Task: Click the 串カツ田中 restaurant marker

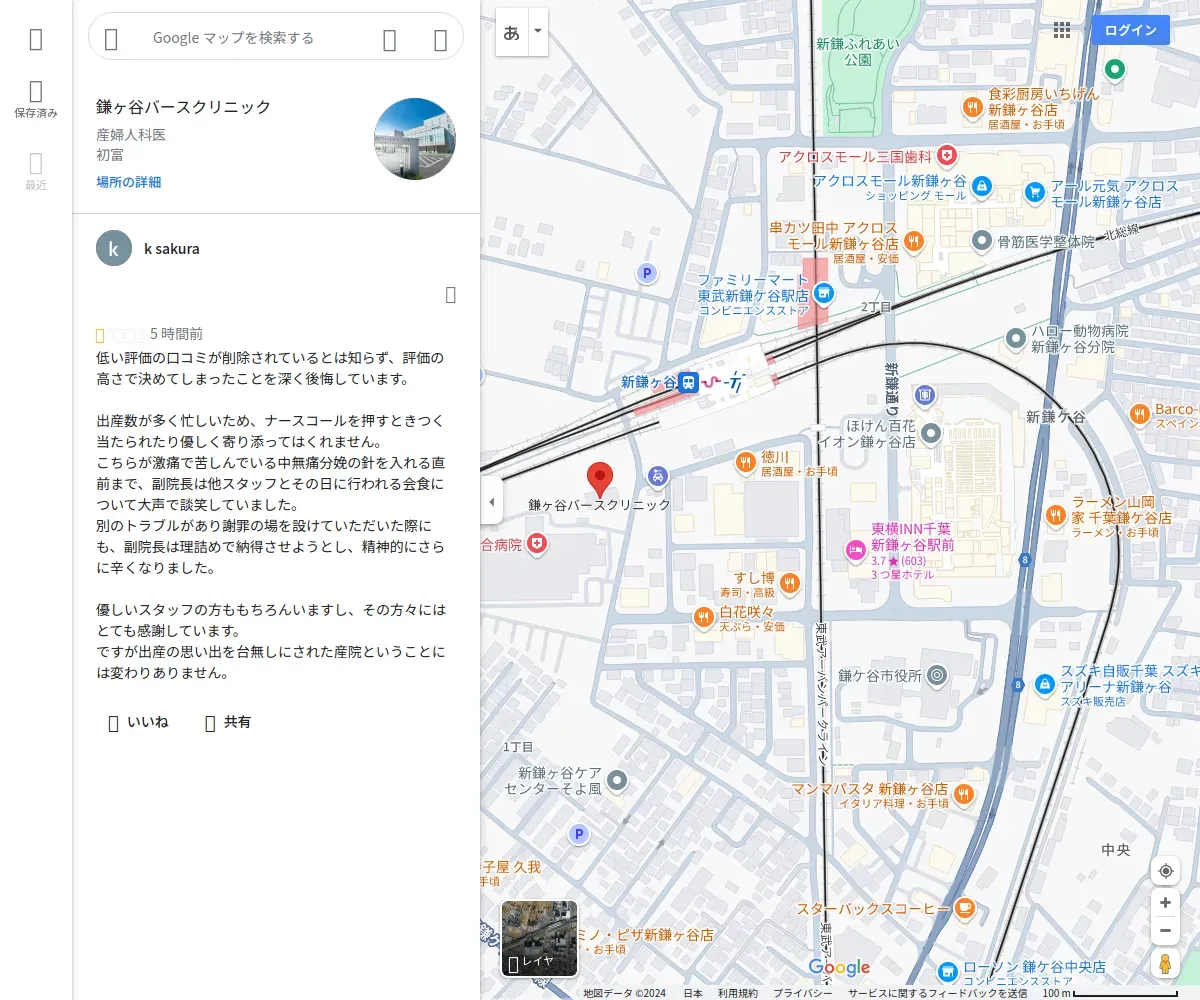Action: [913, 240]
